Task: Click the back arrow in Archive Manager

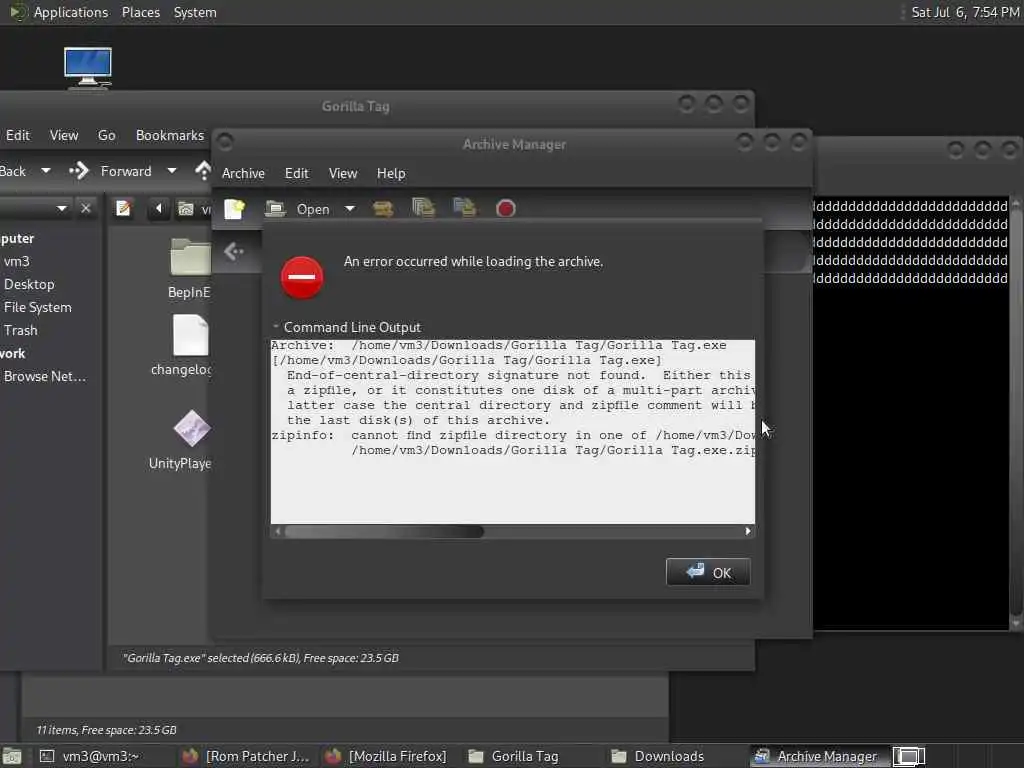Action: (x=234, y=251)
